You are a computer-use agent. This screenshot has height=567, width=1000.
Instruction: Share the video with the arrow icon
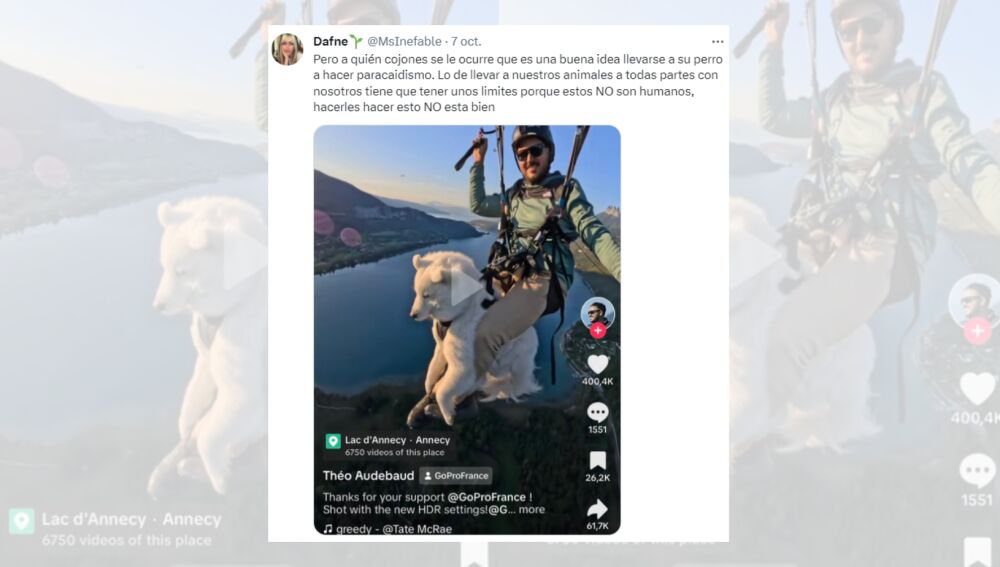pyautogui.click(x=598, y=509)
